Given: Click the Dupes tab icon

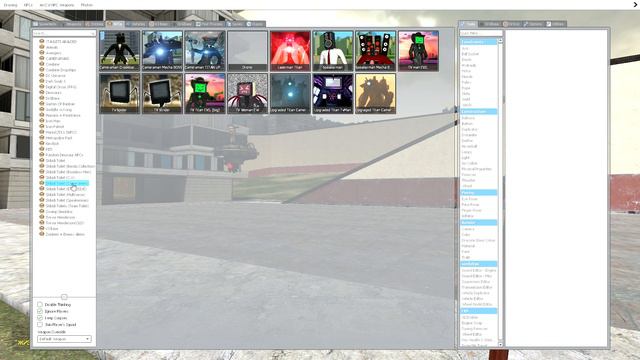Looking at the screenshot, I should (x=249, y=24).
